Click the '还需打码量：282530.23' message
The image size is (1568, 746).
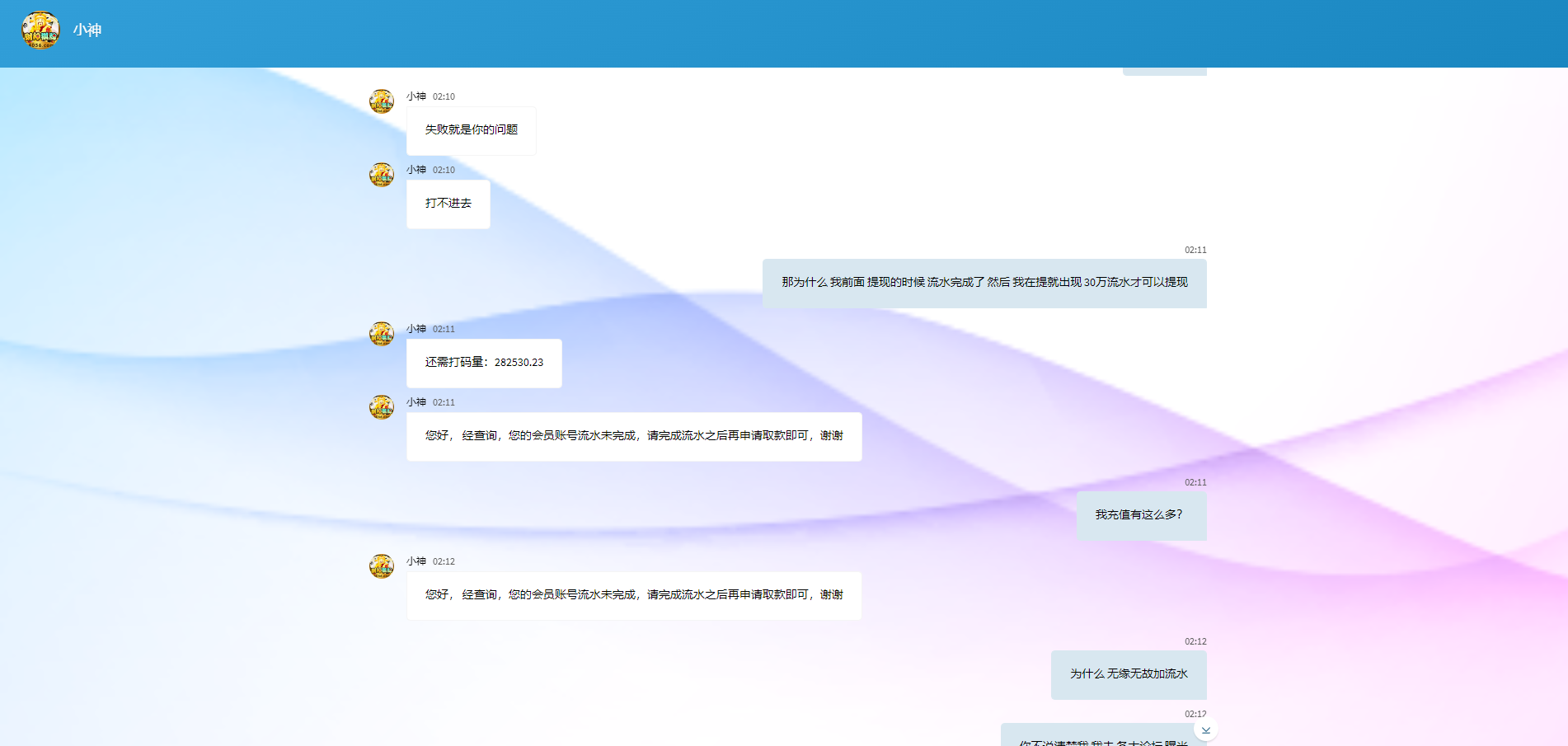coord(484,363)
